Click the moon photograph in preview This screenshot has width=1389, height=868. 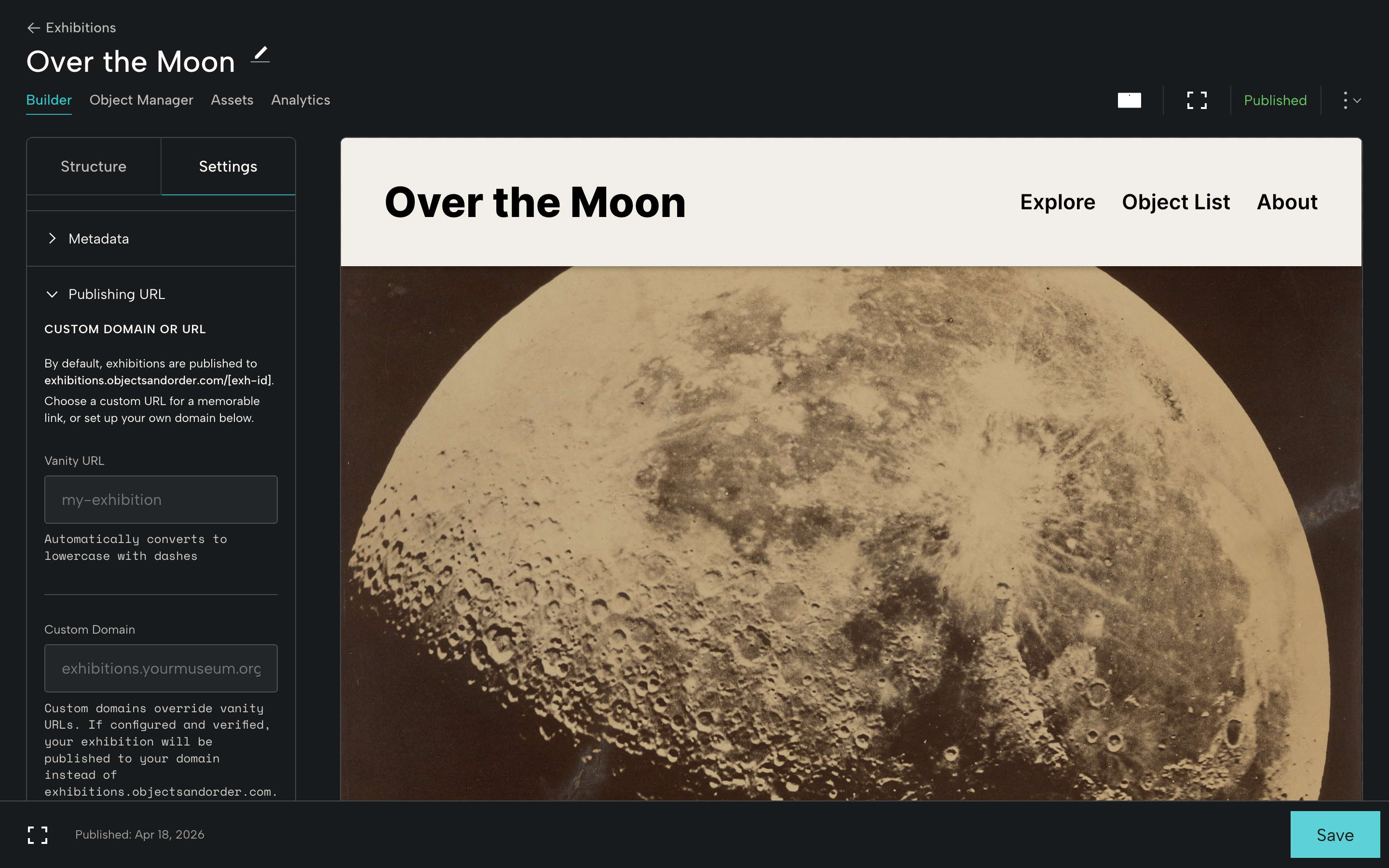tap(851, 533)
